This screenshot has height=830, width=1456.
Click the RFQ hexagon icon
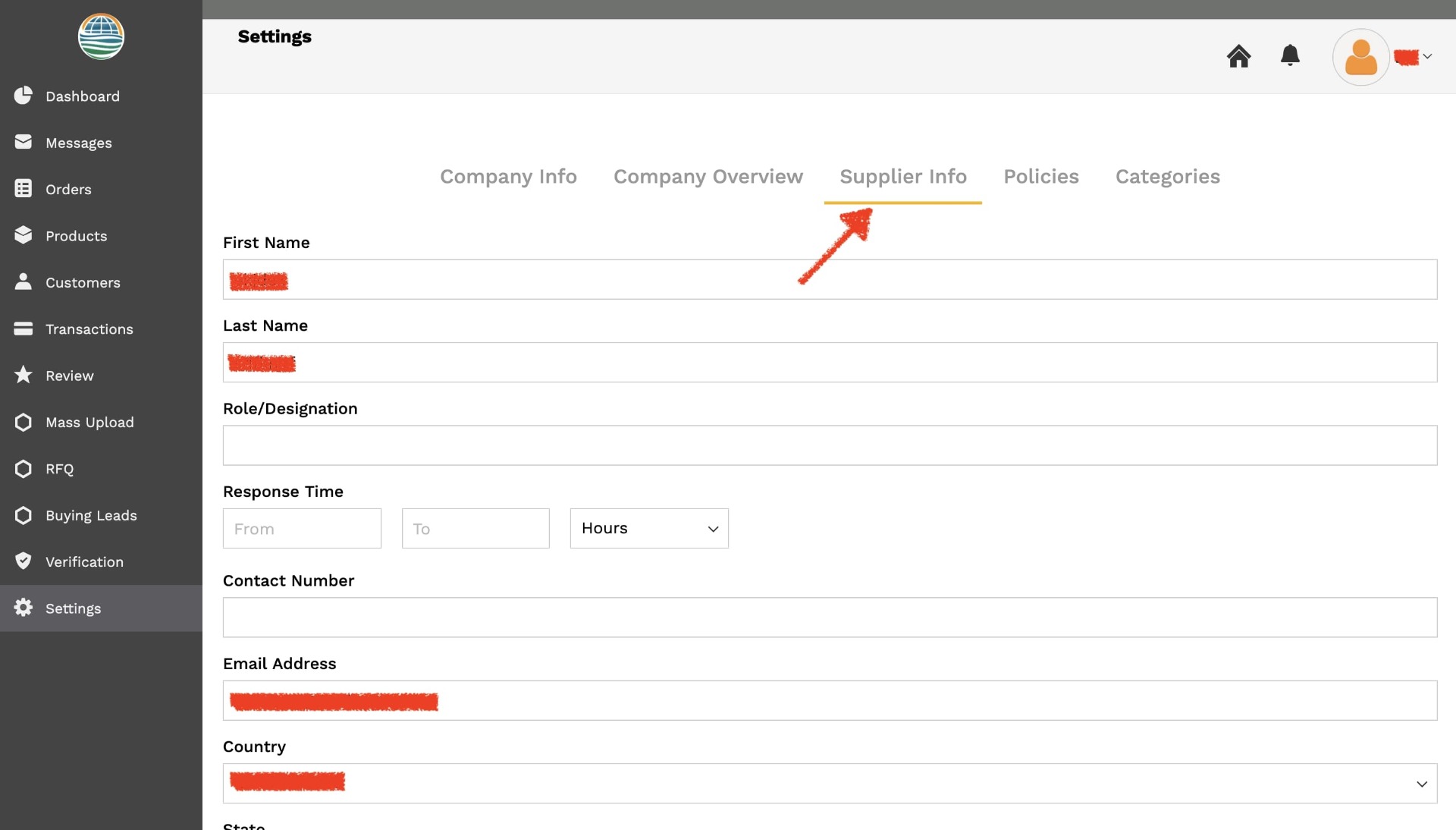[24, 468]
